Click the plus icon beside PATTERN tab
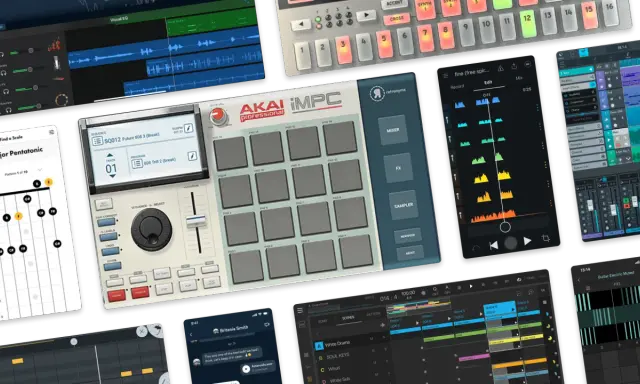 [382, 325]
